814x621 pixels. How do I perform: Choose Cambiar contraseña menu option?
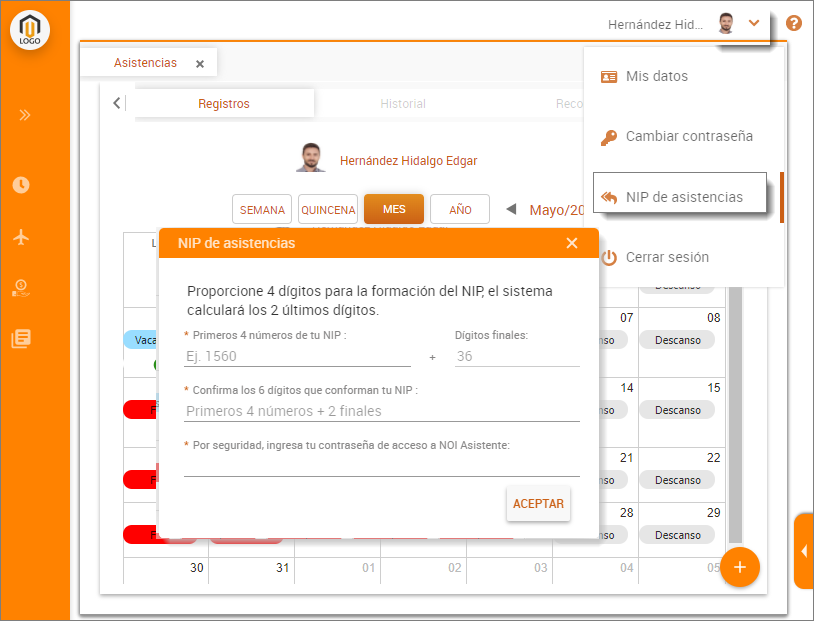coord(689,136)
